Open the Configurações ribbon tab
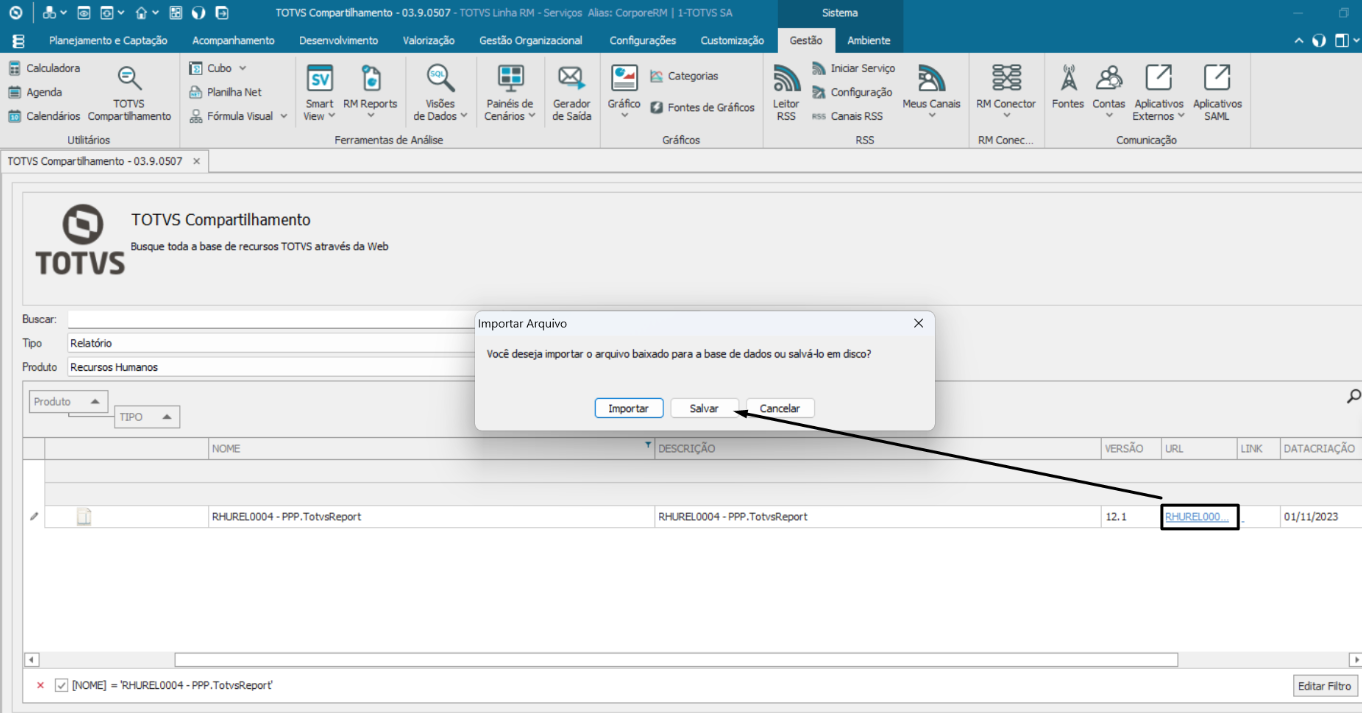The height and width of the screenshot is (713, 1362). click(x=643, y=41)
